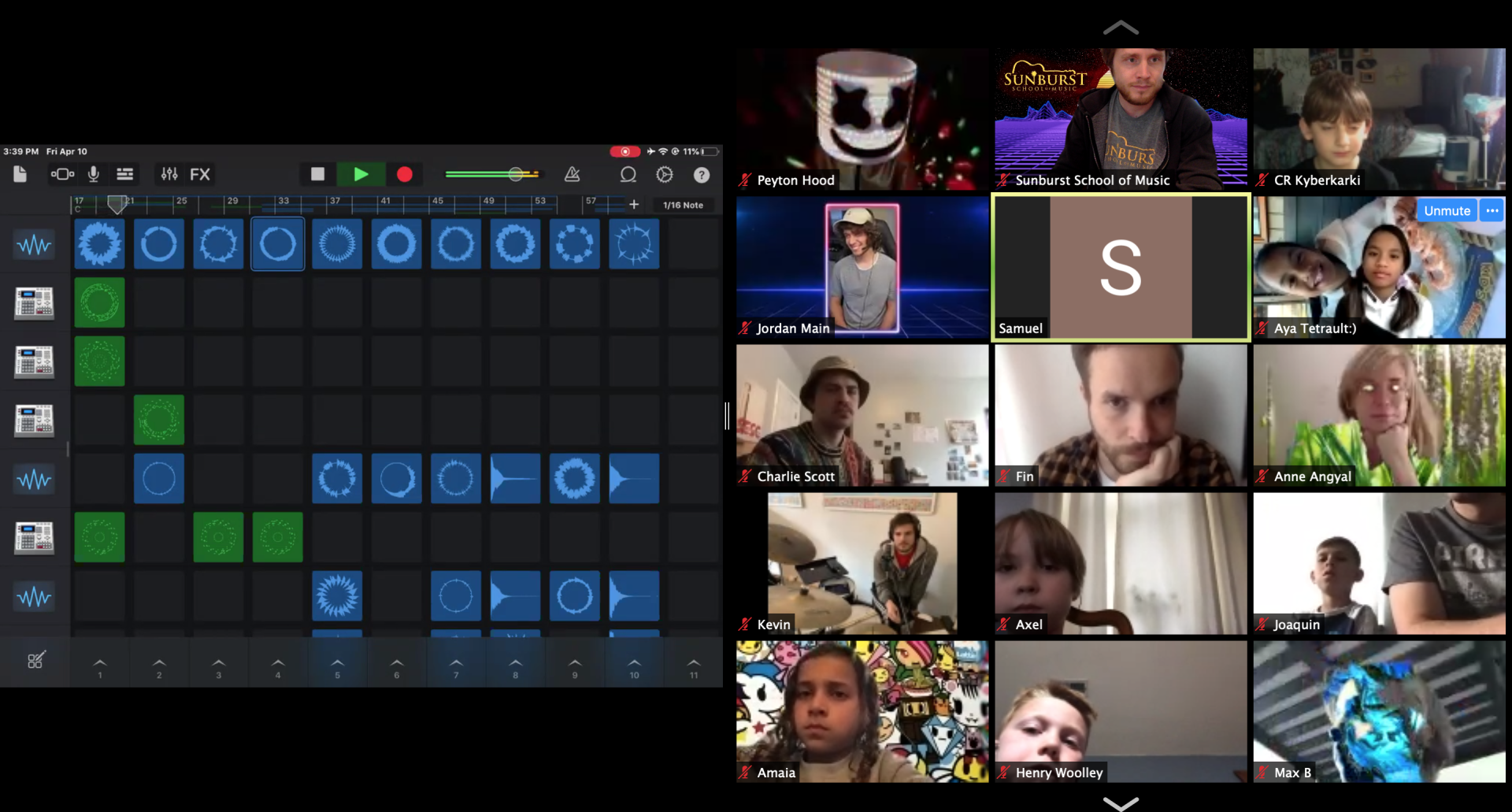Image resolution: width=1512 pixels, height=812 pixels.
Task: Select Henry Woolley's video tile
Action: pyautogui.click(x=1121, y=711)
